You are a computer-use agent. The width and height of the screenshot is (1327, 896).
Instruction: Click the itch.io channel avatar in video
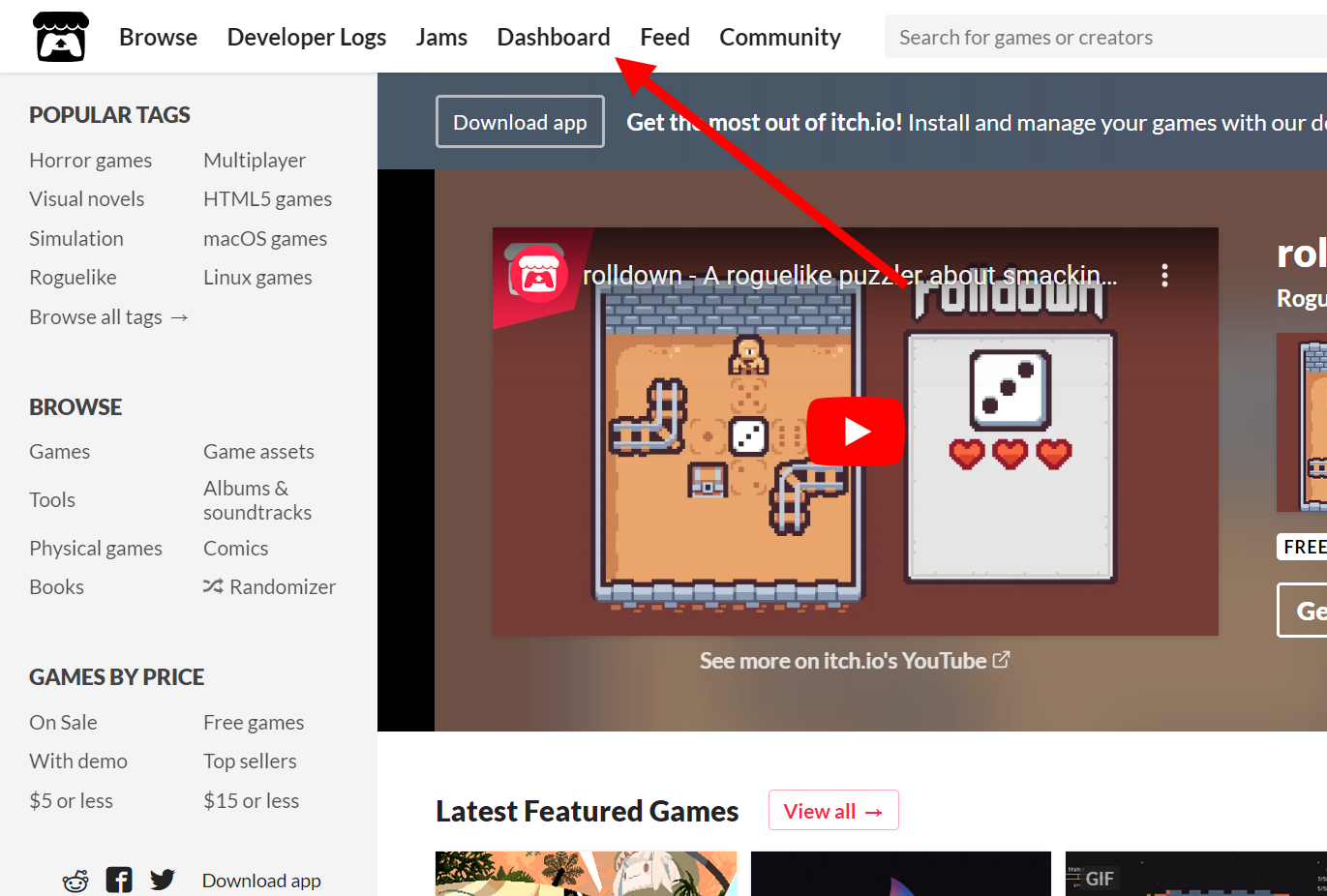(538, 275)
